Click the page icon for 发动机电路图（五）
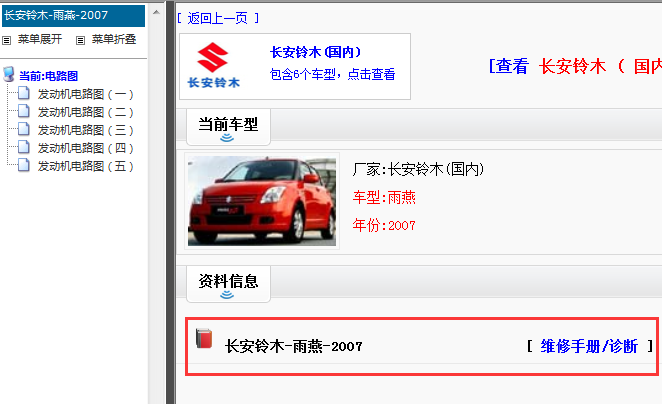Viewport: 662px width, 404px height. point(24,166)
